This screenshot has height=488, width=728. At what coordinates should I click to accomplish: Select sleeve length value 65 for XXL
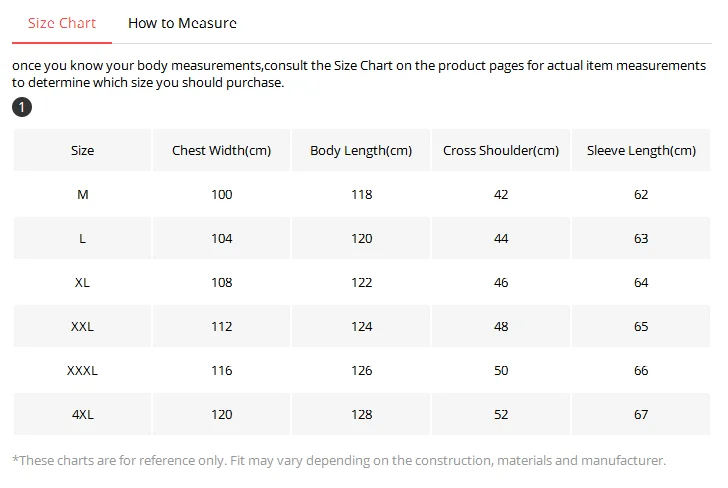(x=641, y=326)
